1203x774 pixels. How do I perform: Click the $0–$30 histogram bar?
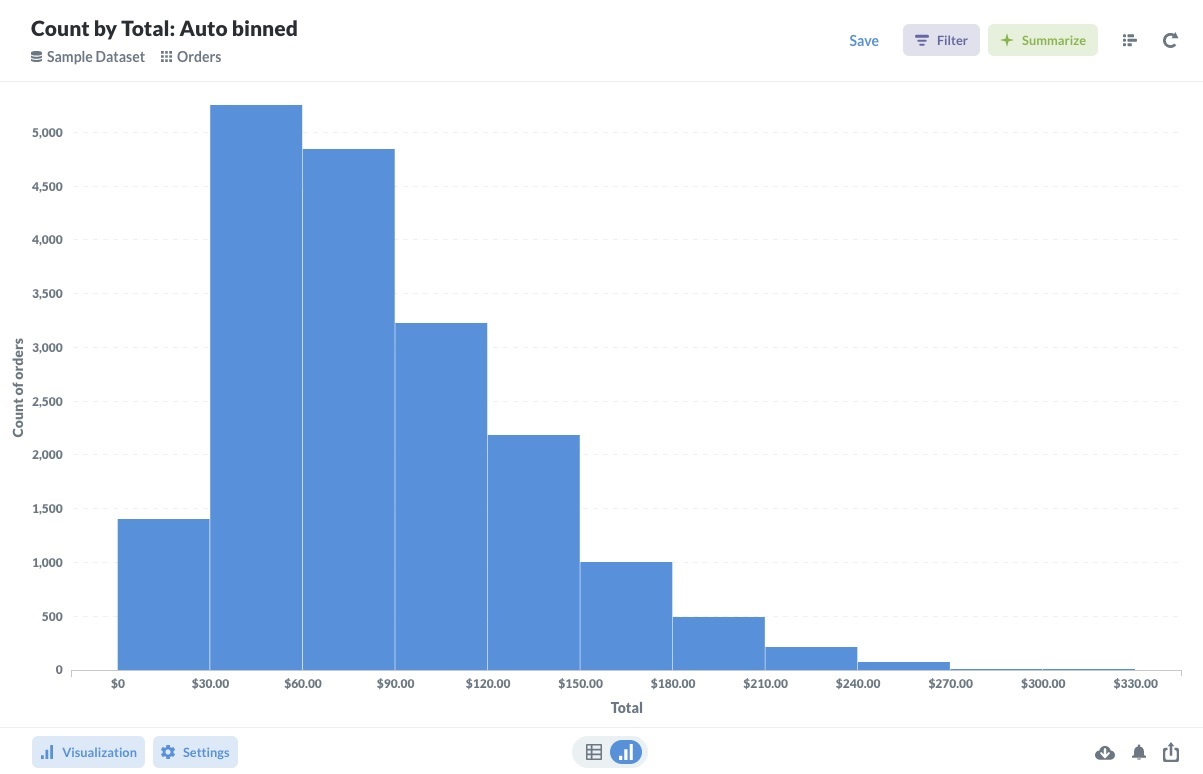pos(163,594)
